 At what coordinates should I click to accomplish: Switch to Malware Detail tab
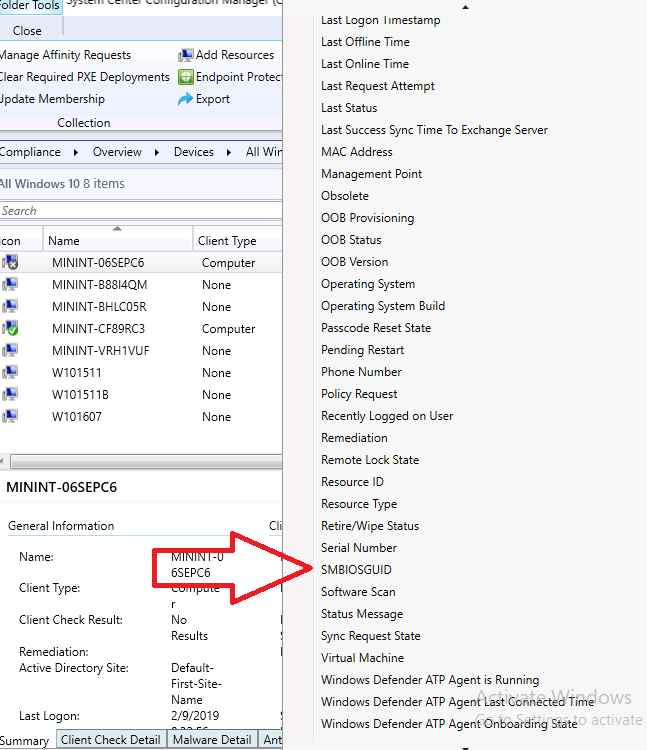coord(212,740)
